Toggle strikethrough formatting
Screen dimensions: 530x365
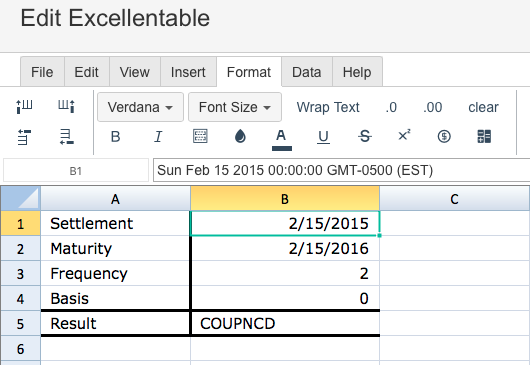(365, 137)
